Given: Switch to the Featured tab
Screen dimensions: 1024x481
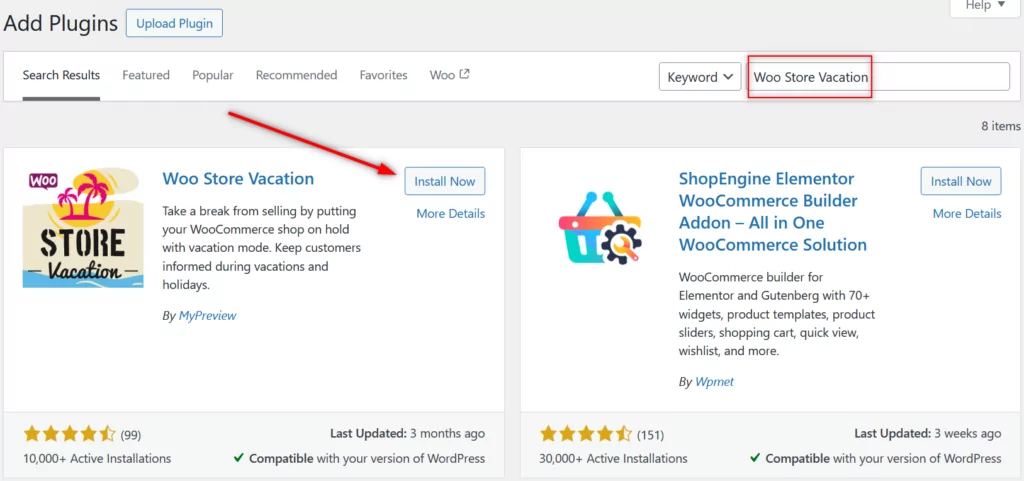Looking at the screenshot, I should (x=146, y=75).
